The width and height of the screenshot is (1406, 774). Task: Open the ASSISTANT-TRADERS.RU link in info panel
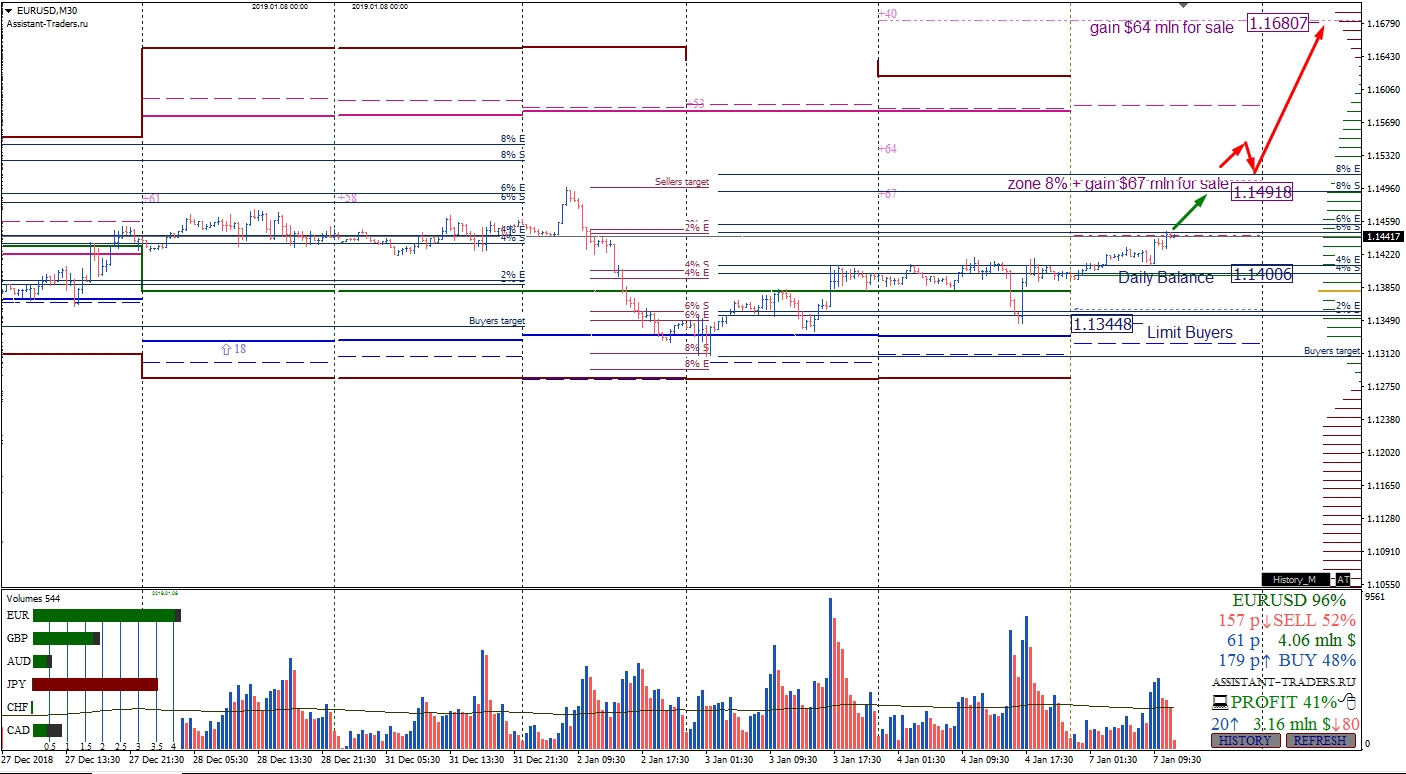click(x=1283, y=681)
